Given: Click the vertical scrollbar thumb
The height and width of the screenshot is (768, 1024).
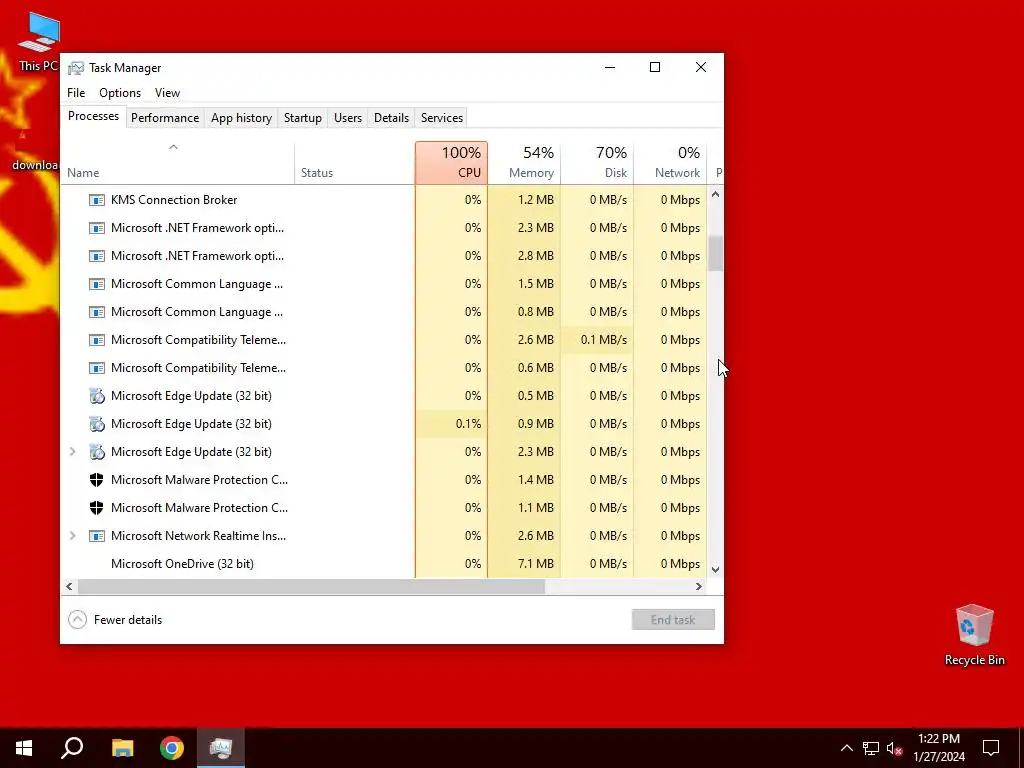Looking at the screenshot, I should coord(715,253).
